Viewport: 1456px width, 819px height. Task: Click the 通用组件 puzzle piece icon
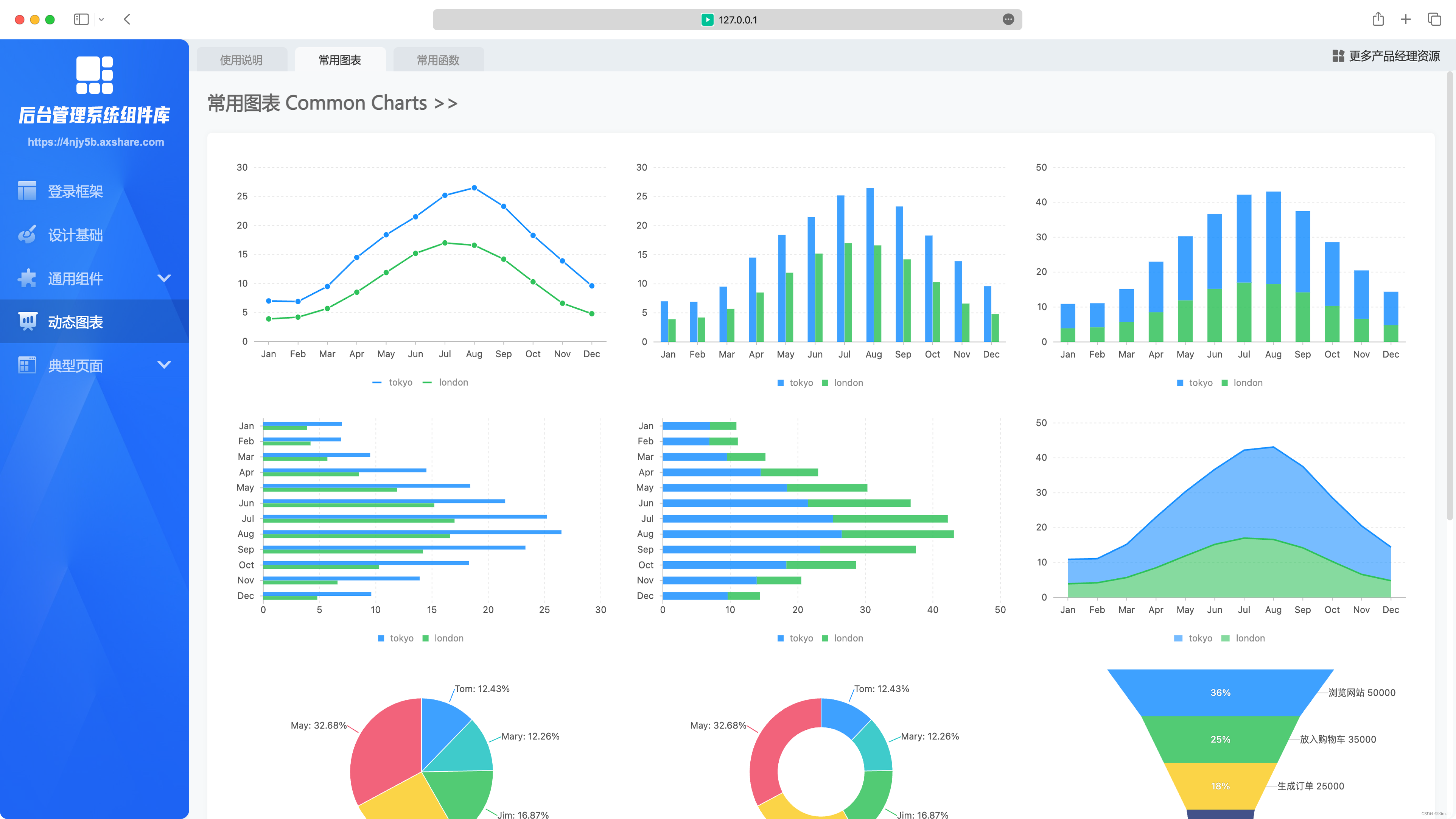tap(27, 278)
